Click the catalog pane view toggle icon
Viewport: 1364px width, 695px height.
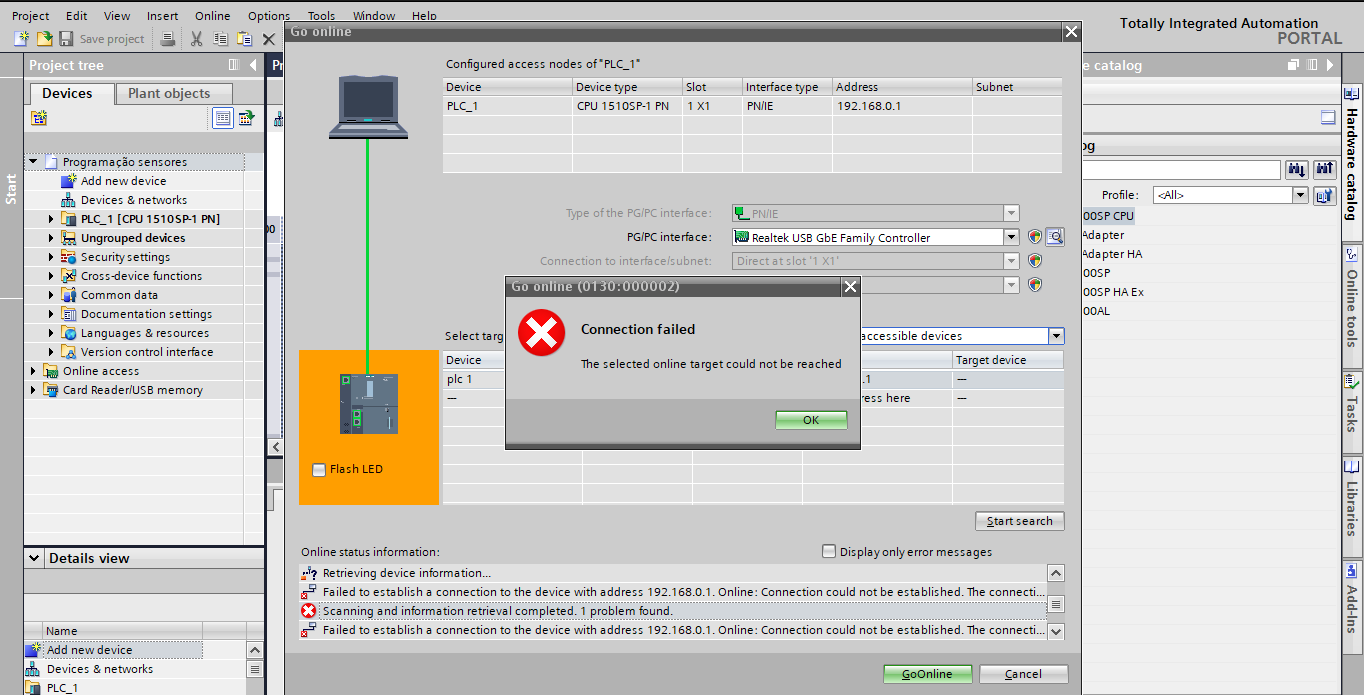click(x=1328, y=118)
